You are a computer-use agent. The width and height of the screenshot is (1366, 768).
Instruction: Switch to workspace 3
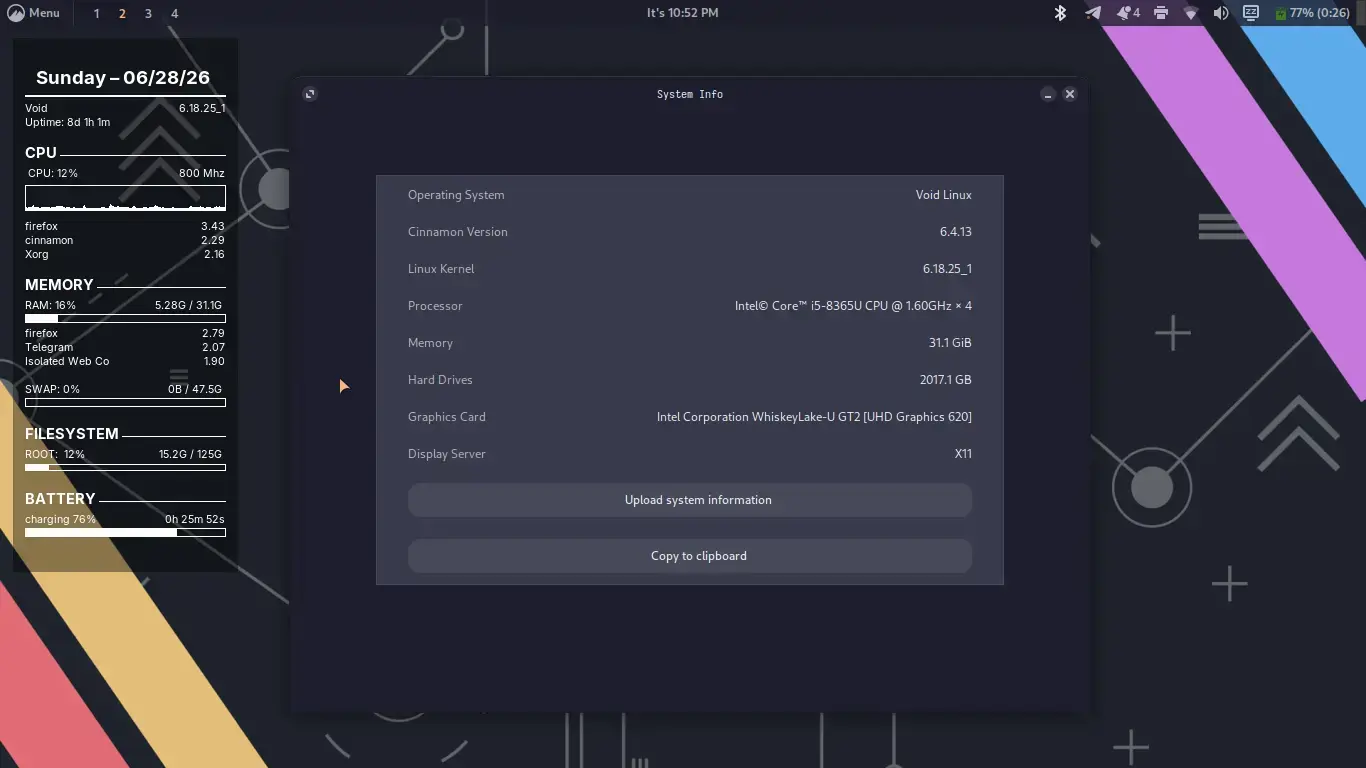[x=148, y=14]
